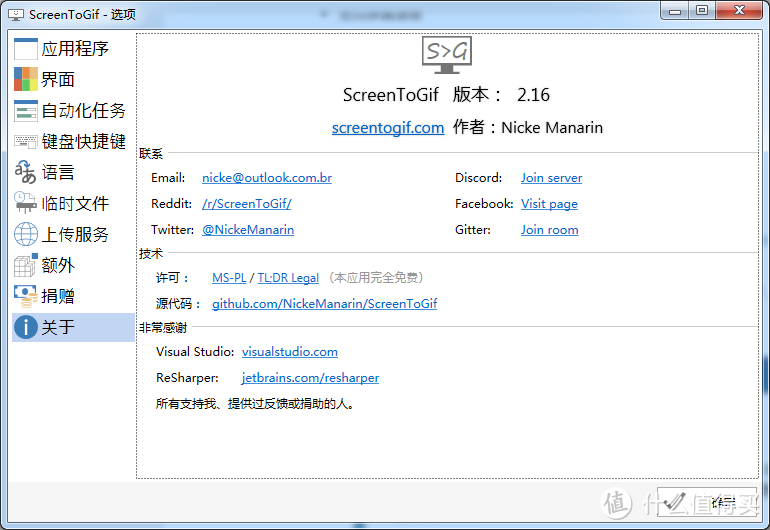Click the ScreenToGif title bar icon
Screen dimensions: 770x530
16,14
